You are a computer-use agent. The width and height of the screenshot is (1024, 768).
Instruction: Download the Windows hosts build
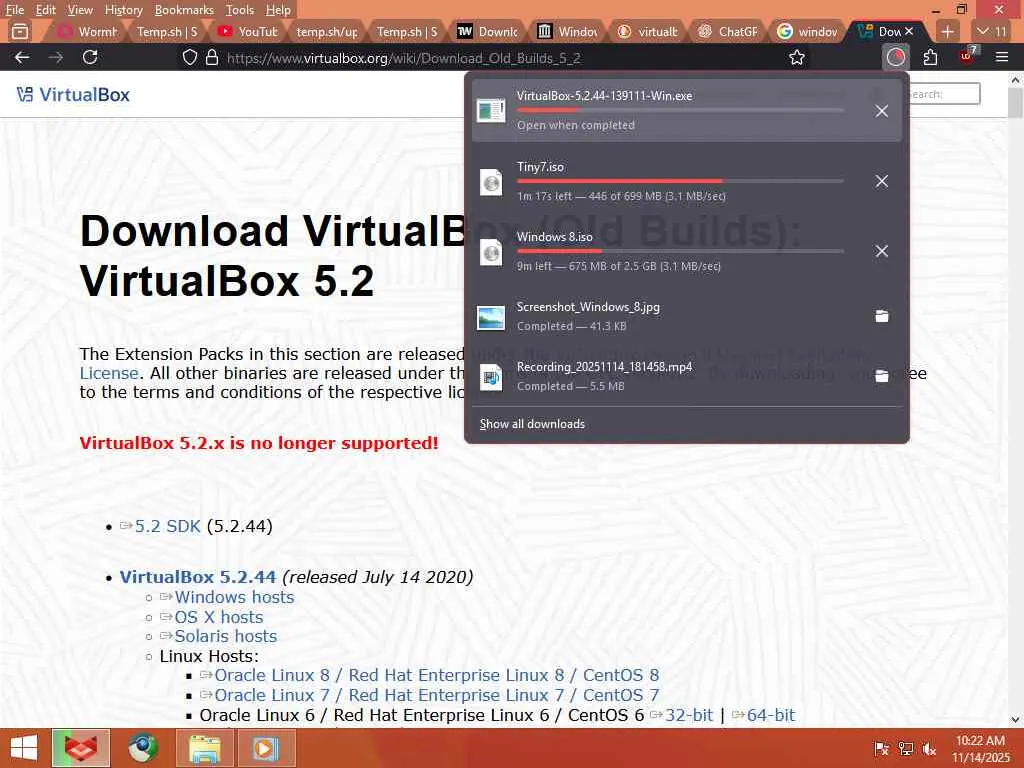234,597
